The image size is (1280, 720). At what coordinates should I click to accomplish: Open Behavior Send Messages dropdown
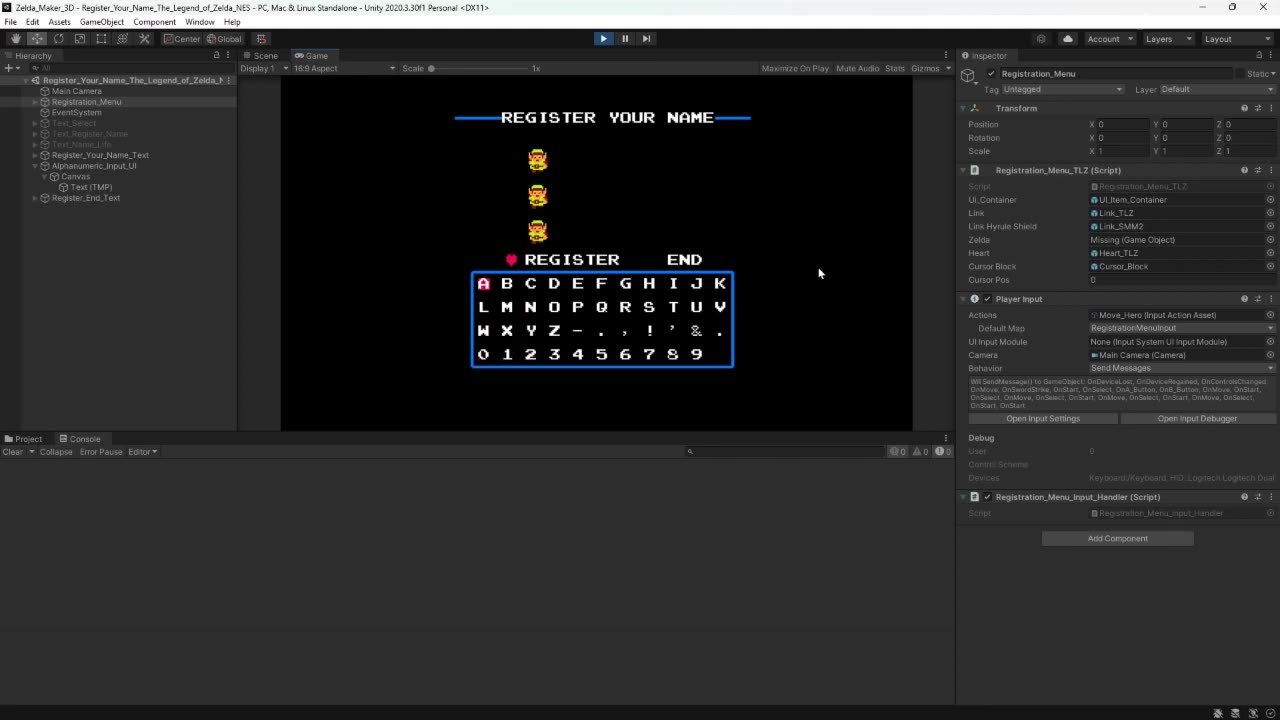click(1182, 368)
